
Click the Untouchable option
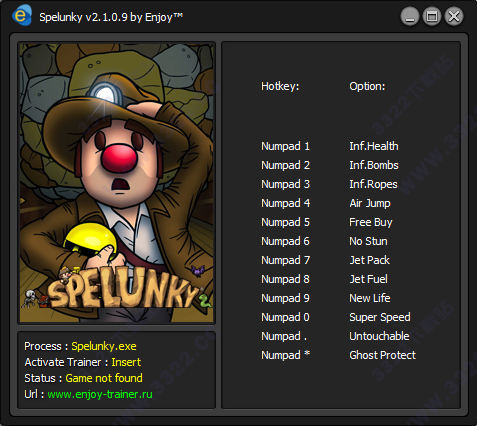[x=379, y=336]
